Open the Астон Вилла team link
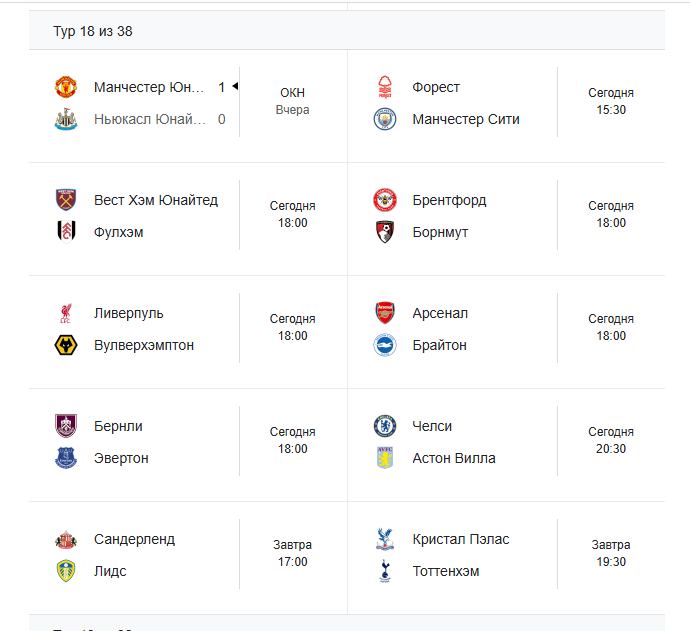The height and width of the screenshot is (631, 690). coord(454,459)
